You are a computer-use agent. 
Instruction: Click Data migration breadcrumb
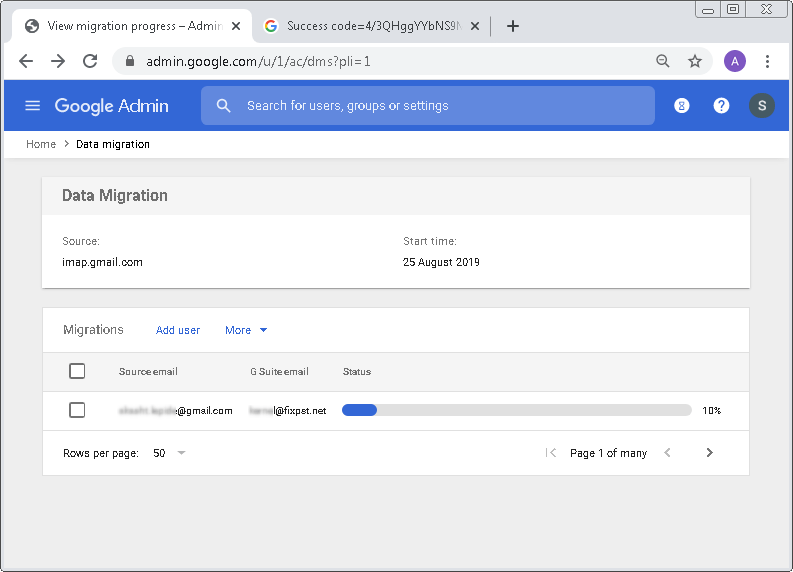(x=113, y=144)
